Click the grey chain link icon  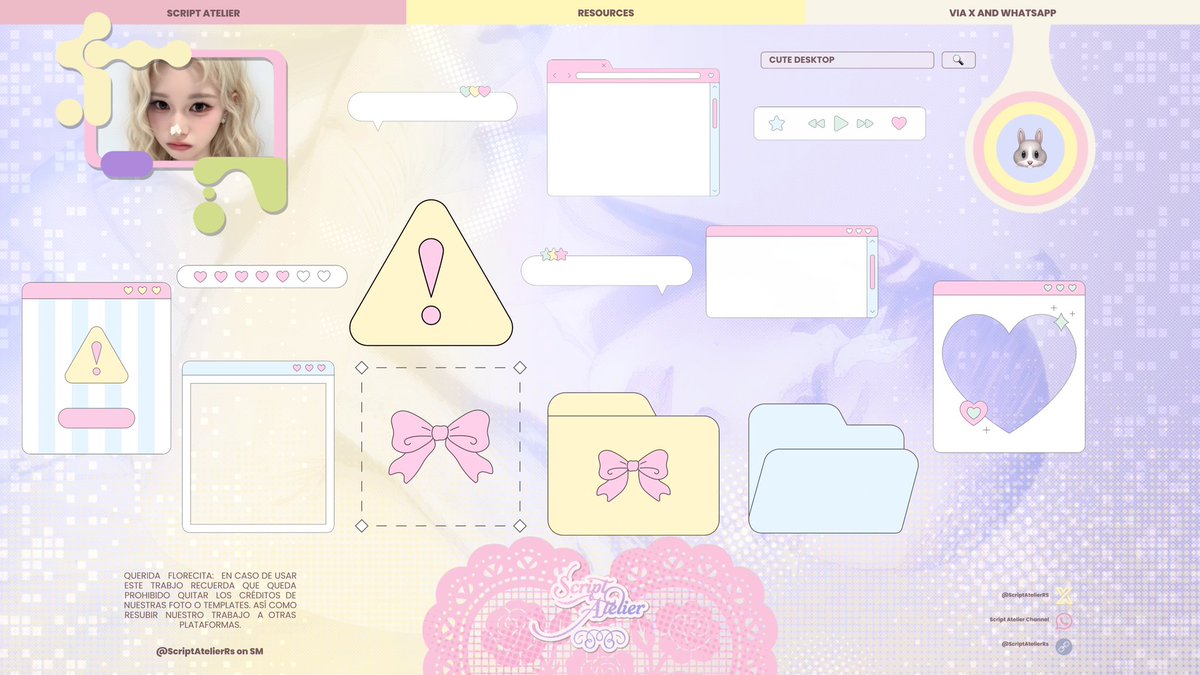[x=1064, y=646]
